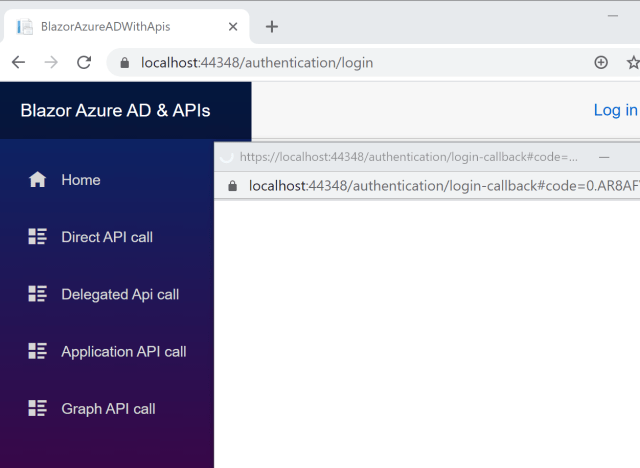Click the Log in link
640x468 pixels.
pos(615,110)
